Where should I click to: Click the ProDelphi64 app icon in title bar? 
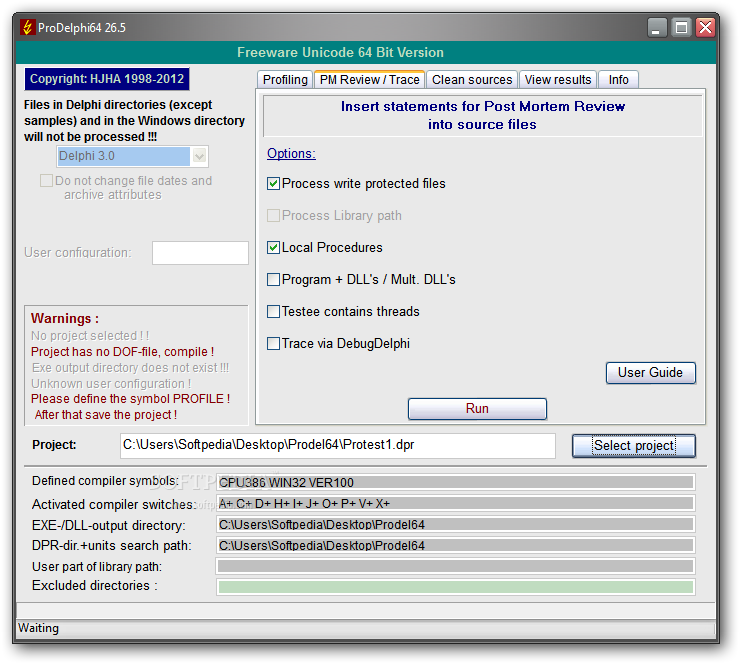click(x=27, y=27)
